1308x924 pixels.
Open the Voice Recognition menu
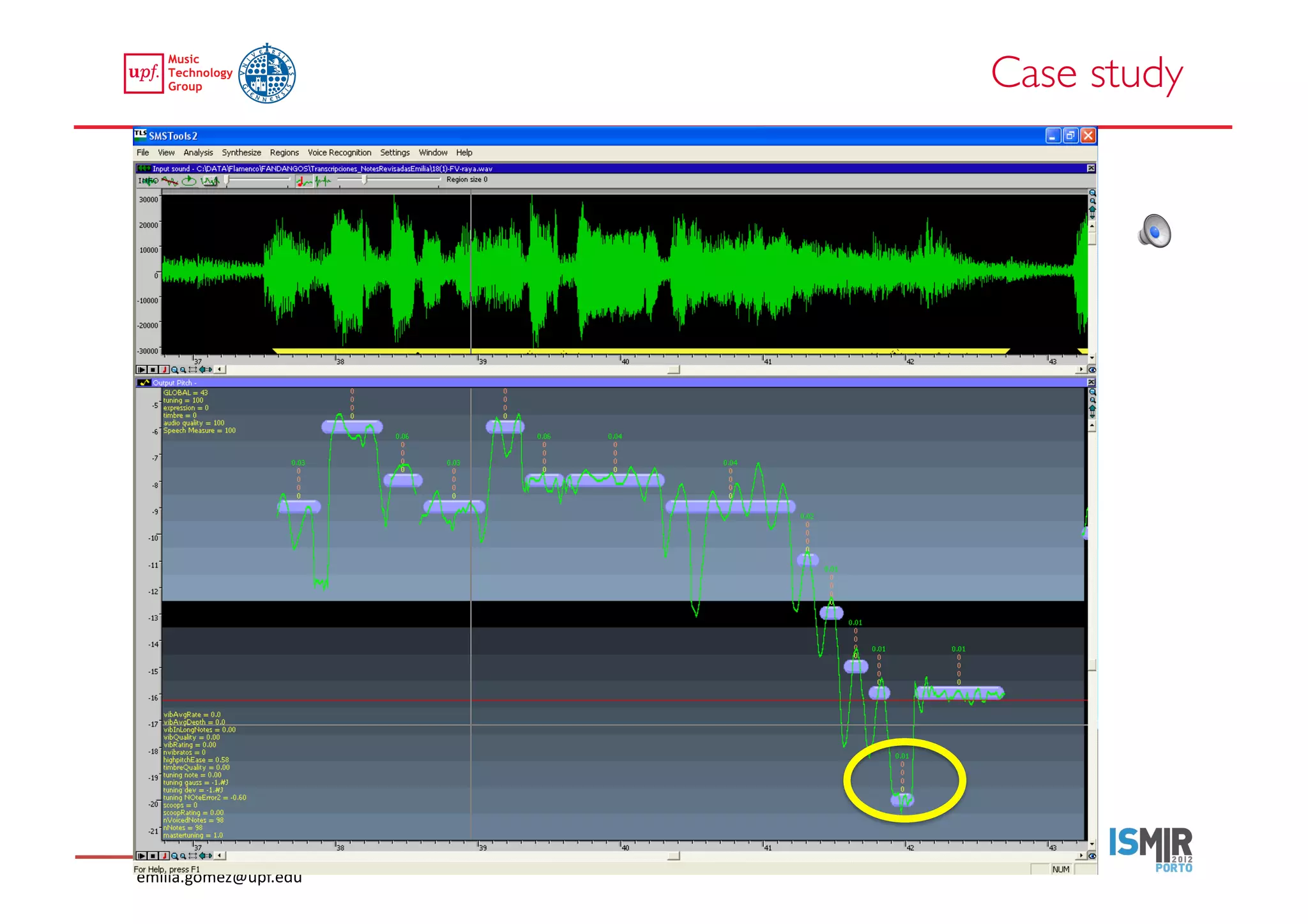click(x=339, y=153)
